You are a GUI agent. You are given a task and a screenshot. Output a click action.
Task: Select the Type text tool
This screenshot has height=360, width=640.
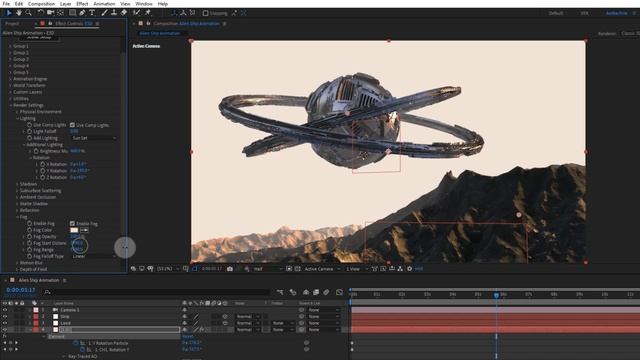click(92, 13)
